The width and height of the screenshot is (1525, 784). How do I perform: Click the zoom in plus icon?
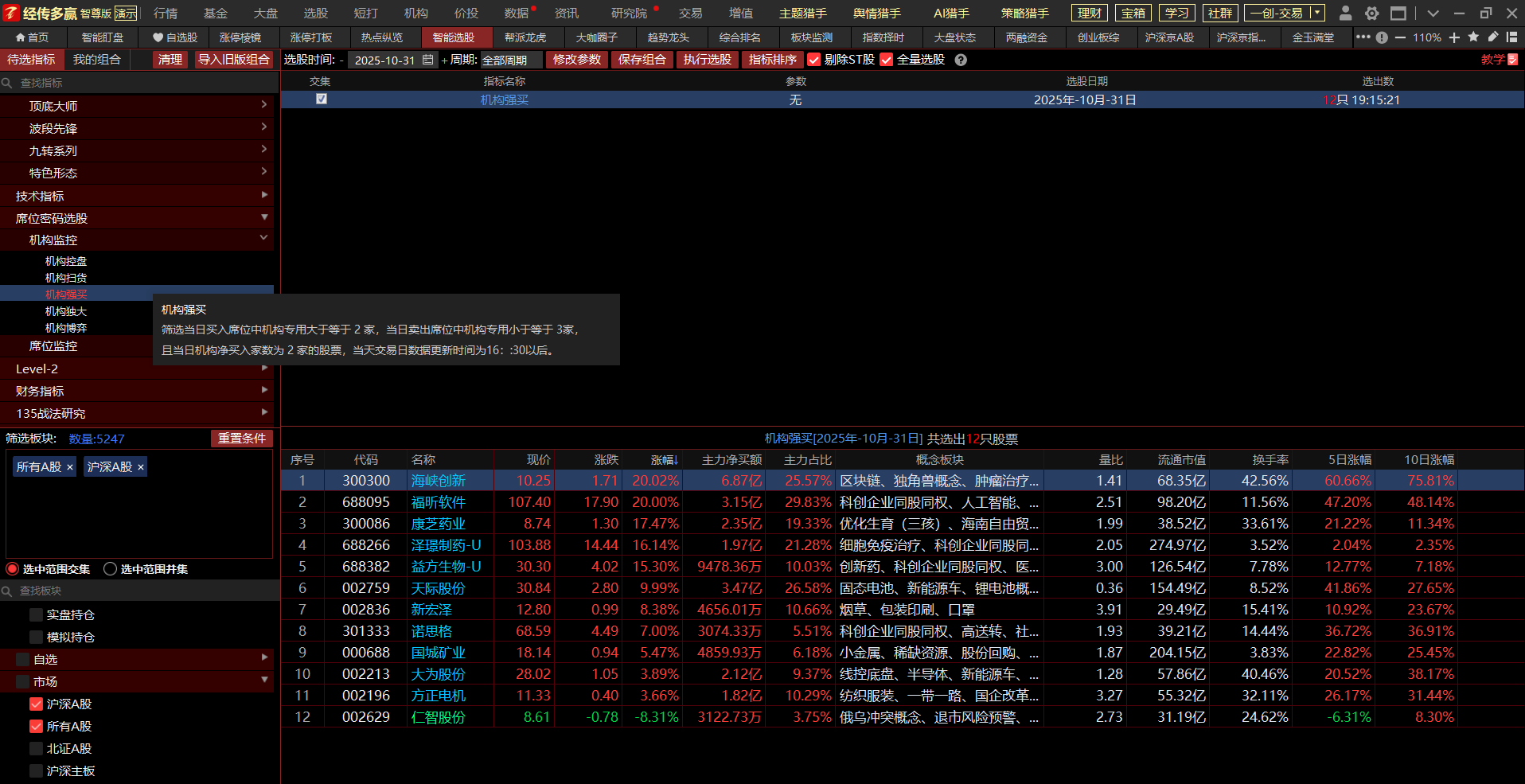click(x=1454, y=37)
